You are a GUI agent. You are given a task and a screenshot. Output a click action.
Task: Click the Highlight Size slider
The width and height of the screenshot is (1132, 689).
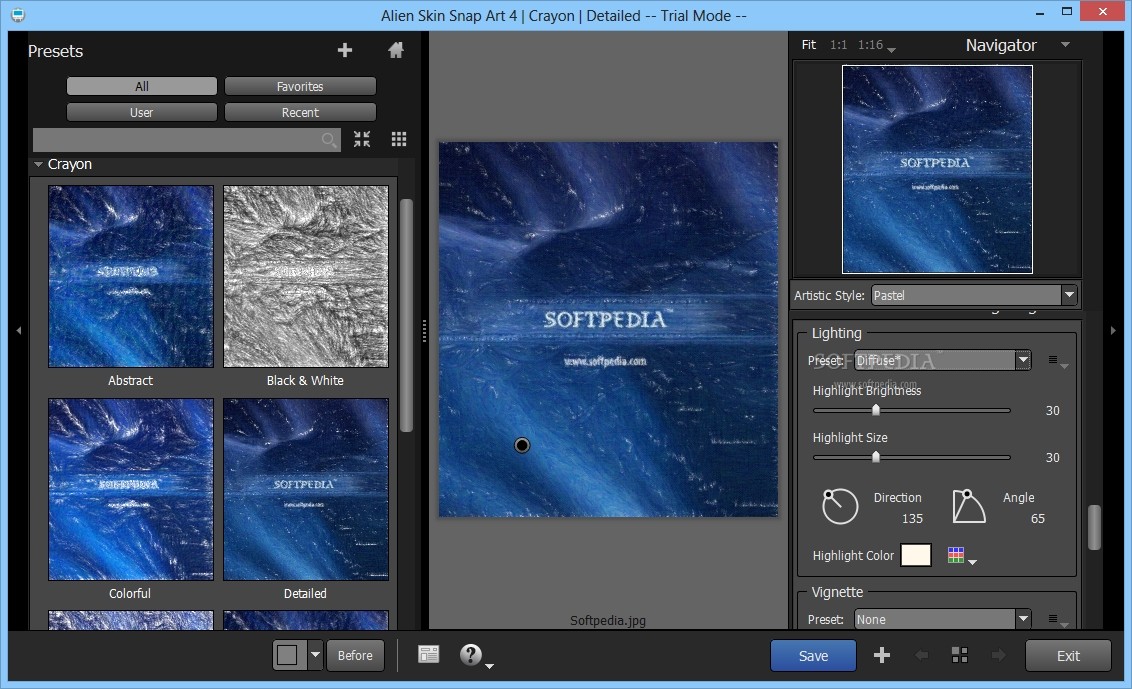click(x=911, y=457)
